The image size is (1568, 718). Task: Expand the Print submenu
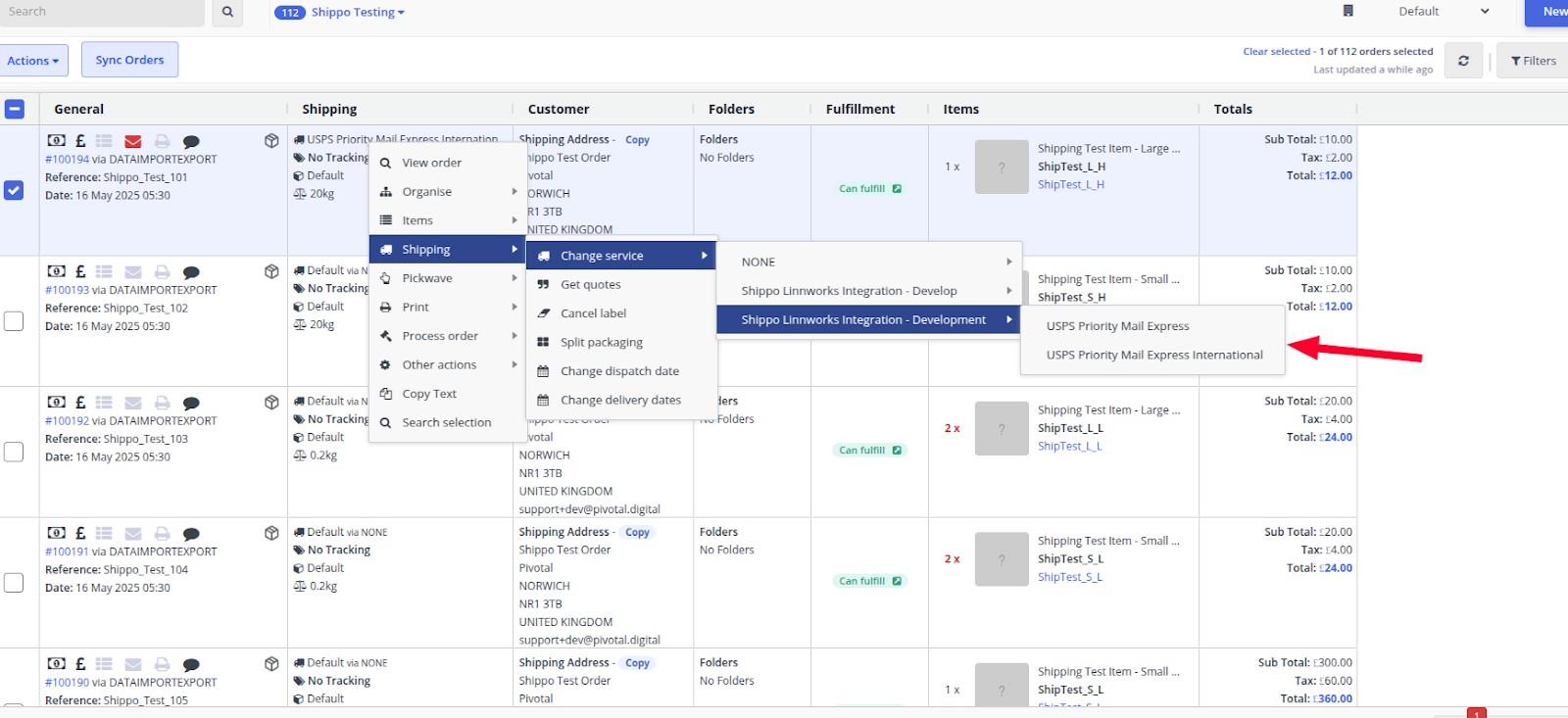coord(448,307)
